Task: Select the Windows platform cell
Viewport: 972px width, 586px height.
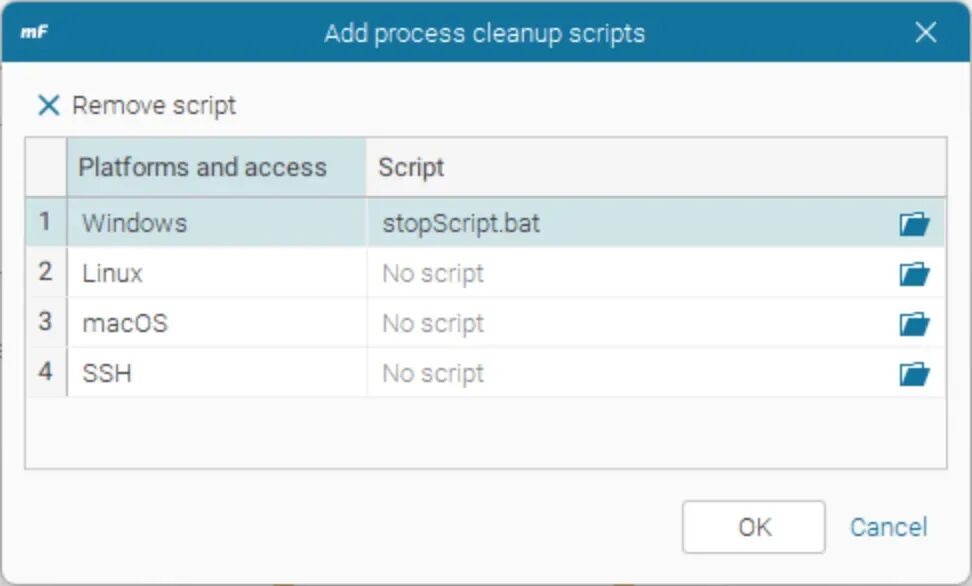Action: [134, 223]
